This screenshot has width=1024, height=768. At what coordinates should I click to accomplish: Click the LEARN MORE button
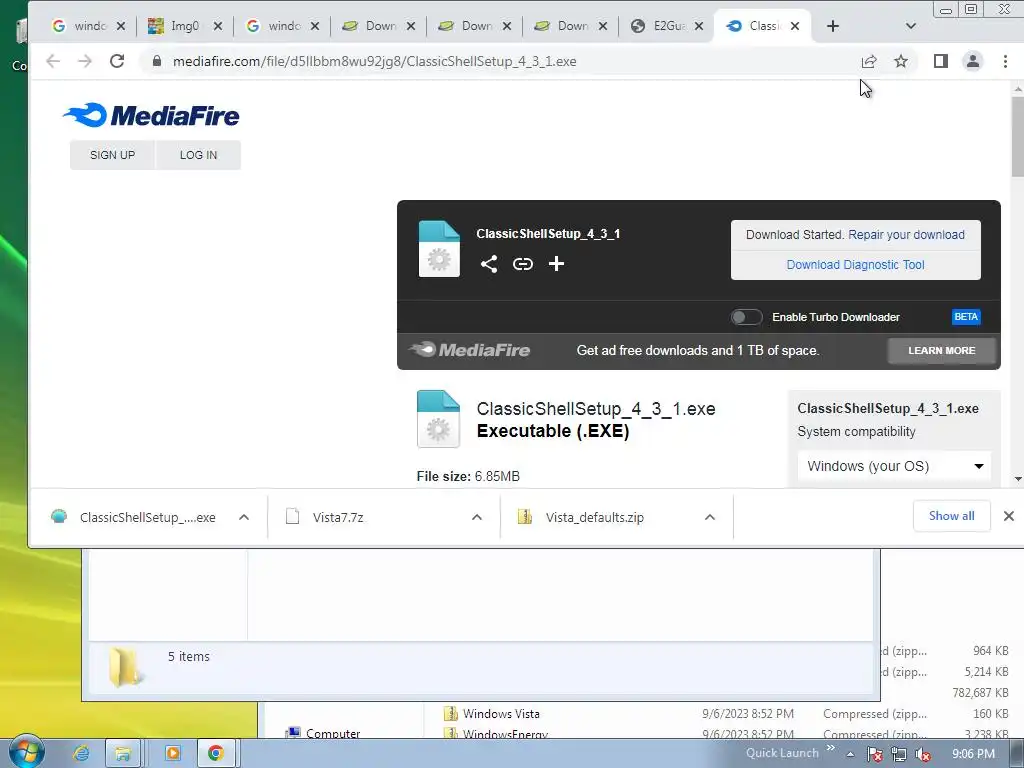pyautogui.click(x=942, y=351)
